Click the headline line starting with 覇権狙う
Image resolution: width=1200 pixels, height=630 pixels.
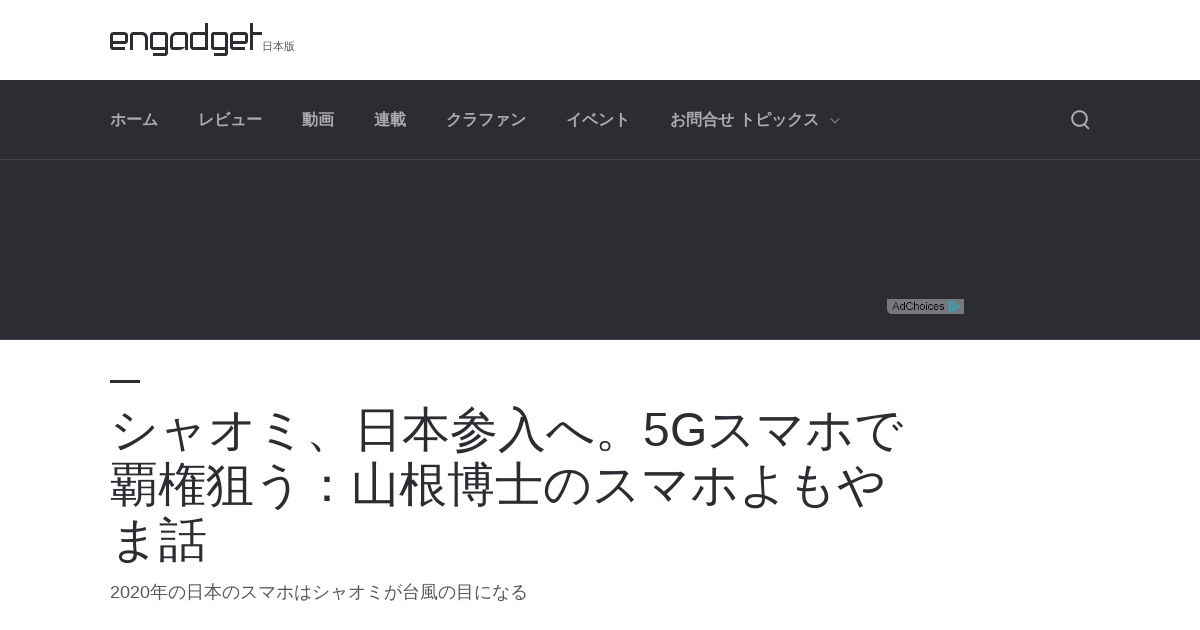(498, 486)
